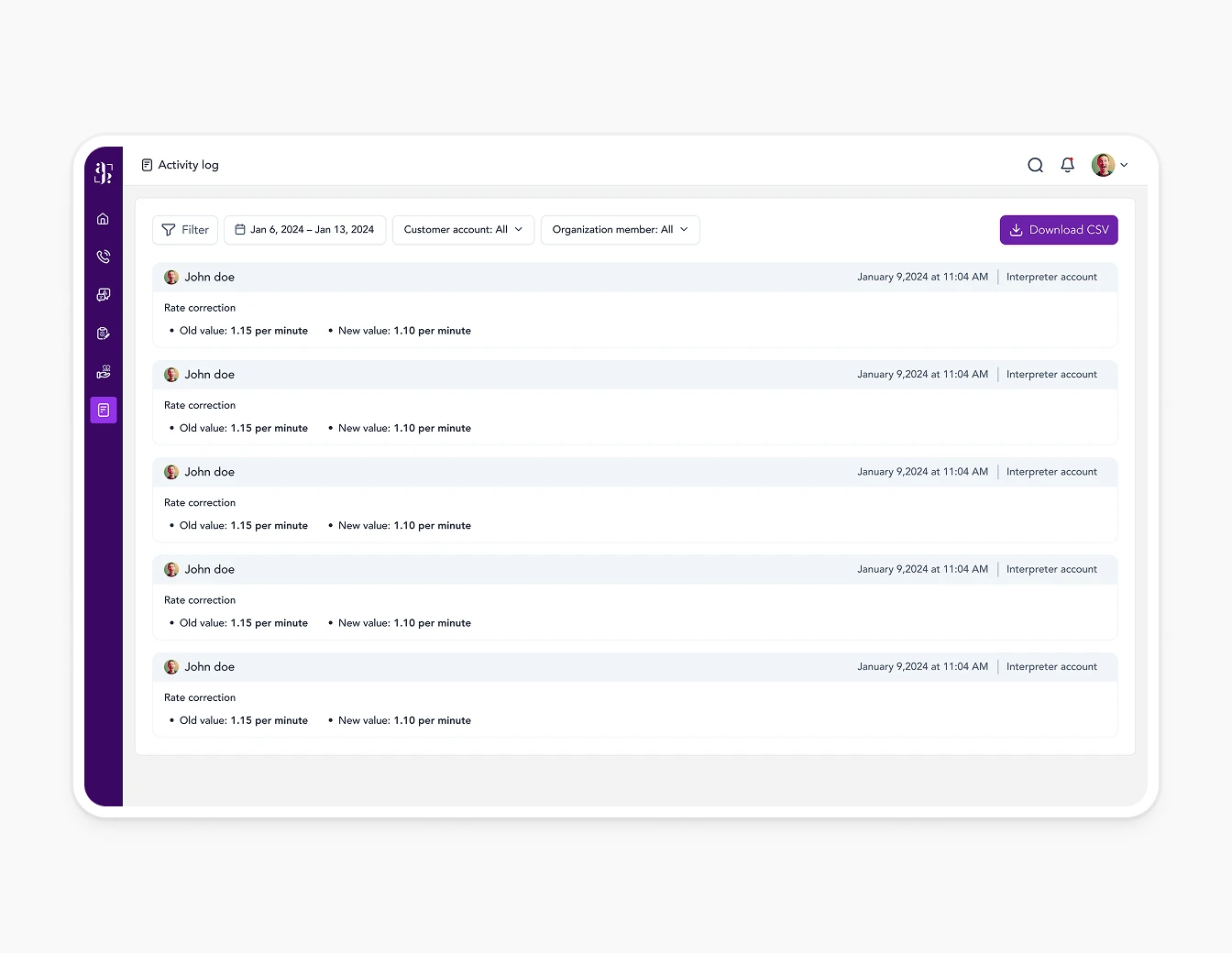This screenshot has height=953, width=1232.
Task: Select John doe in the first log entry
Action: [210, 277]
